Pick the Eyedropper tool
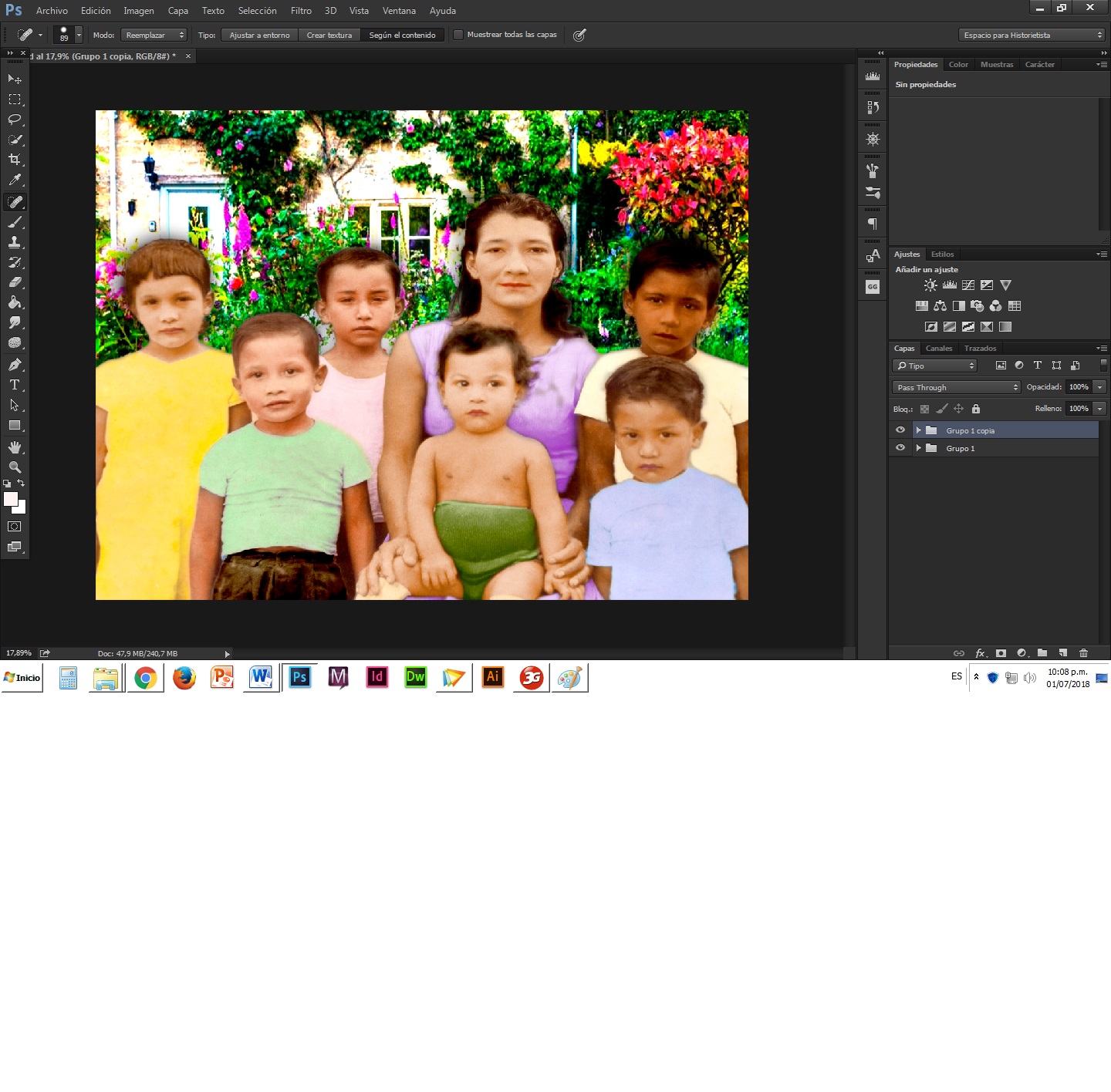The height and width of the screenshot is (1092, 1111). [x=15, y=180]
